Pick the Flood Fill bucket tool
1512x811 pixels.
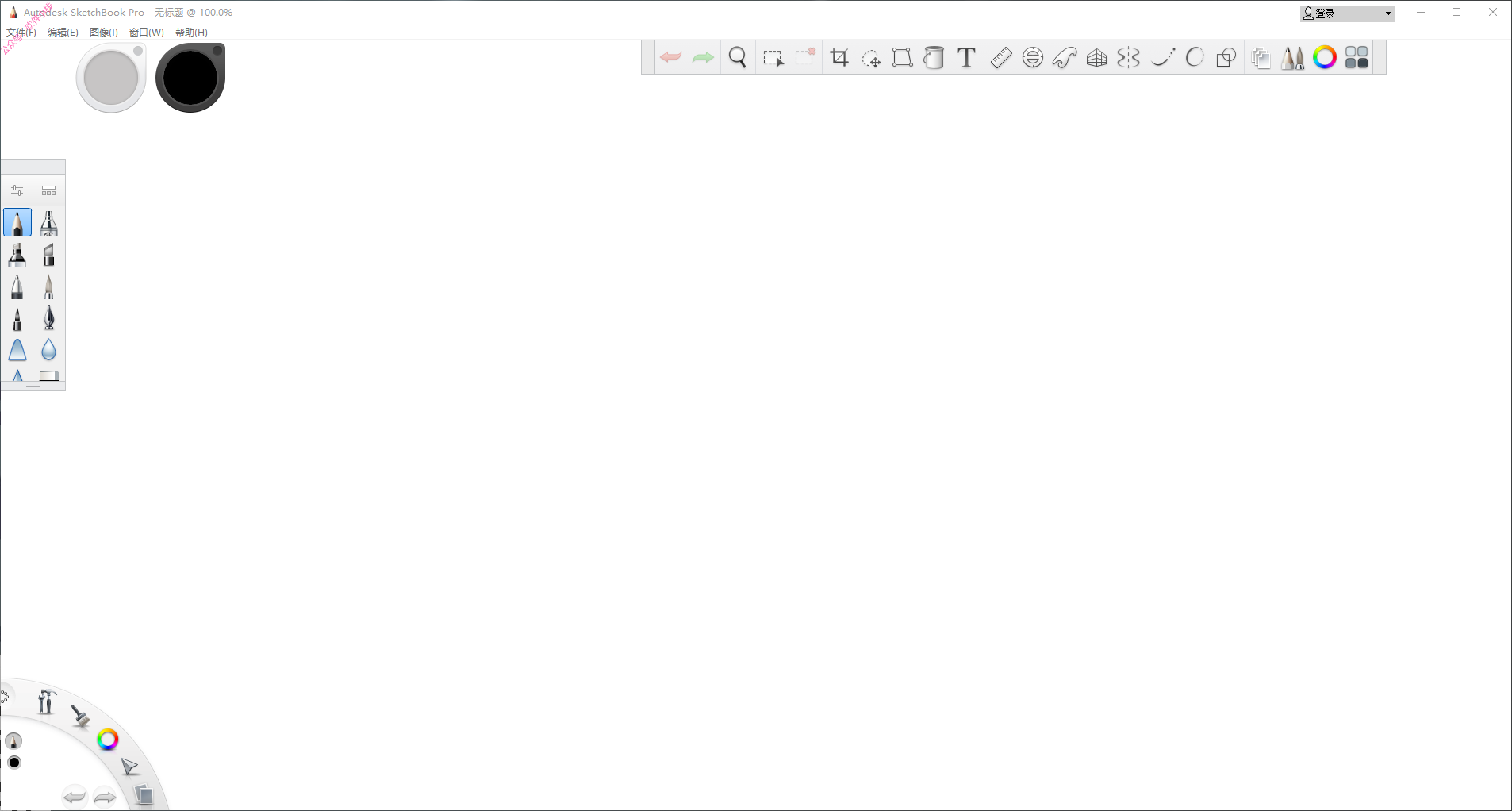(x=934, y=57)
